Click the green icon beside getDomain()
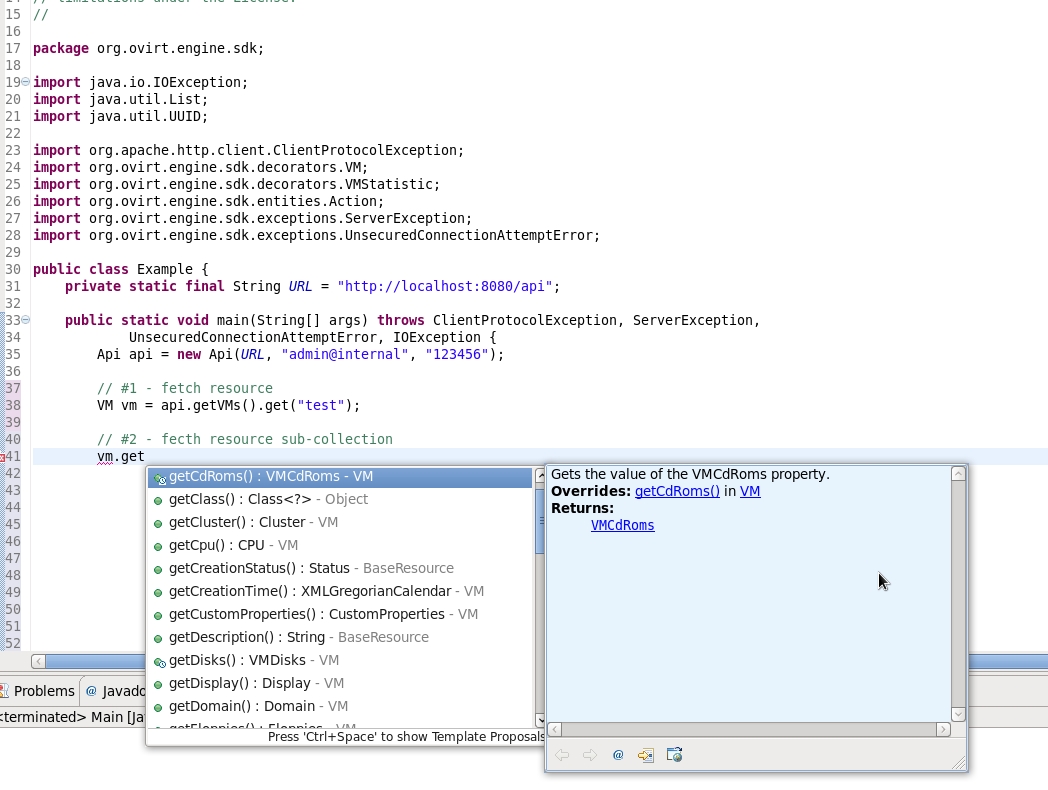1048x790 pixels. click(158, 707)
